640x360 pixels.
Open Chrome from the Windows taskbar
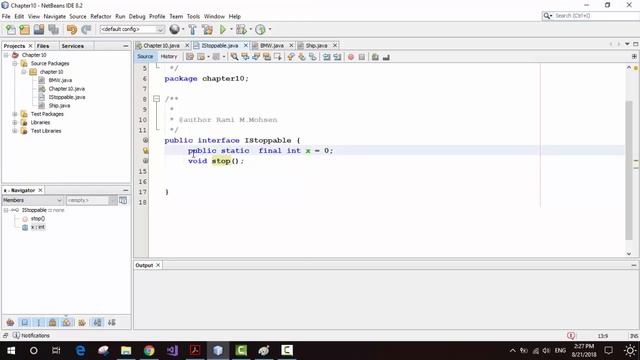[149, 350]
